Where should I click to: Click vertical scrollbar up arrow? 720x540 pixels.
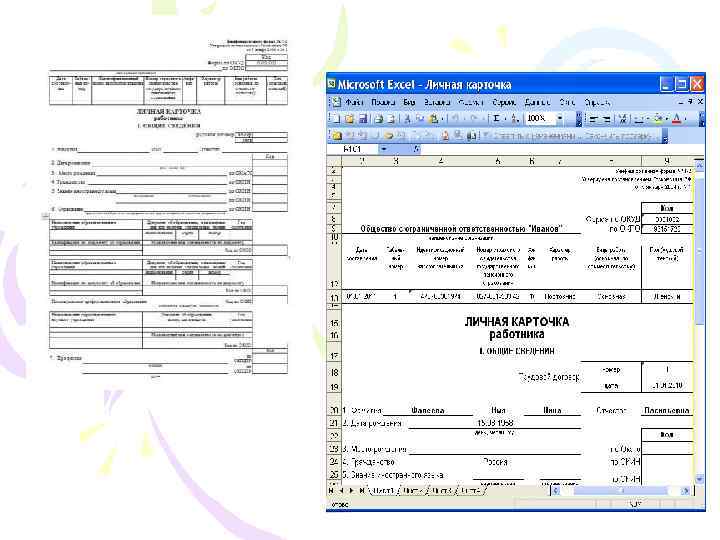(699, 165)
